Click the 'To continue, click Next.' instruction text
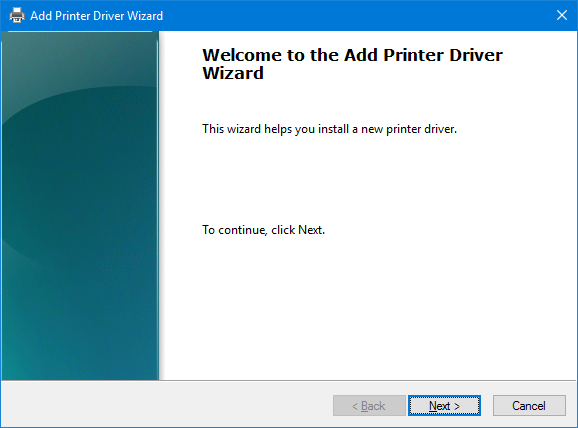Screen dimensions: 578x428 (263, 230)
